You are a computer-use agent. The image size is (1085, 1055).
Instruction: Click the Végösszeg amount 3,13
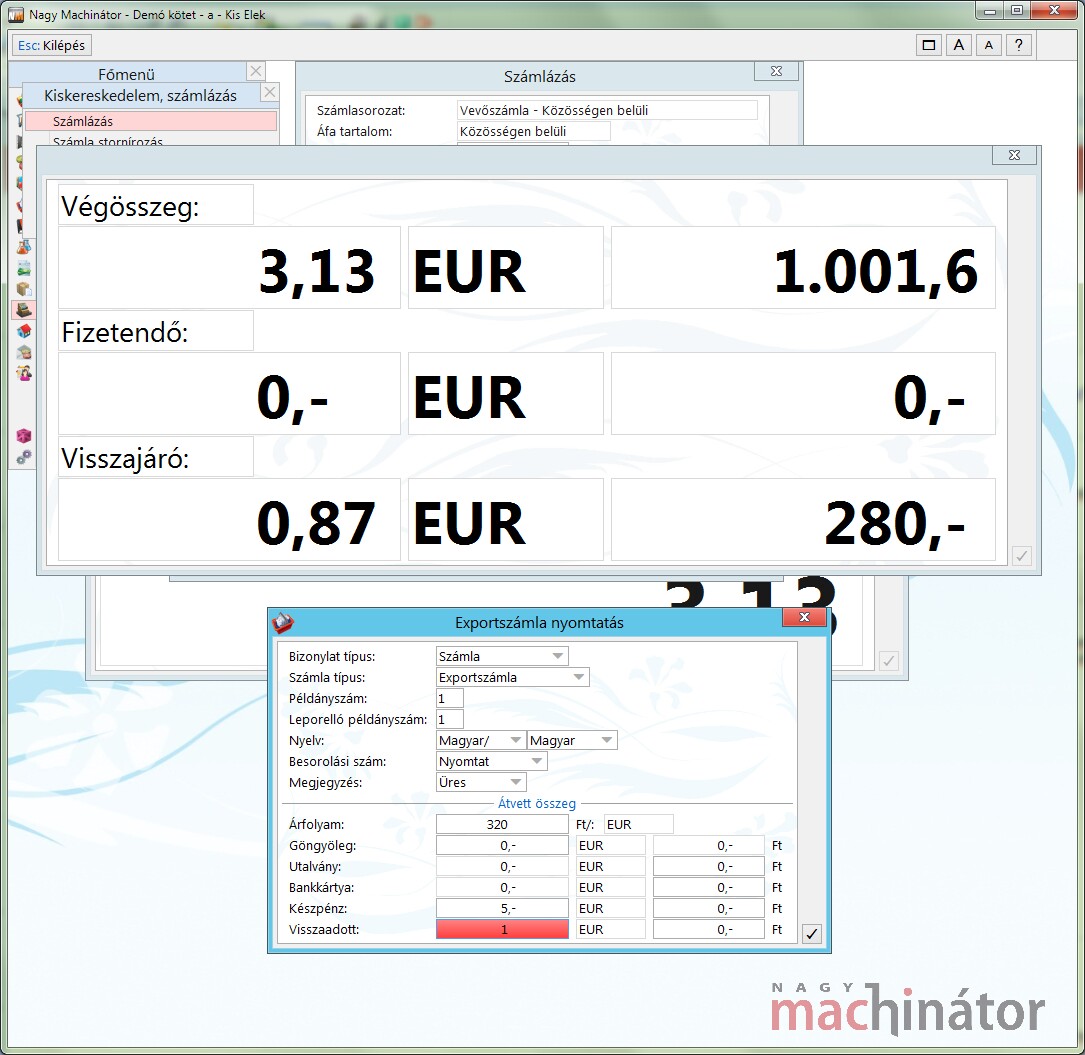point(229,268)
